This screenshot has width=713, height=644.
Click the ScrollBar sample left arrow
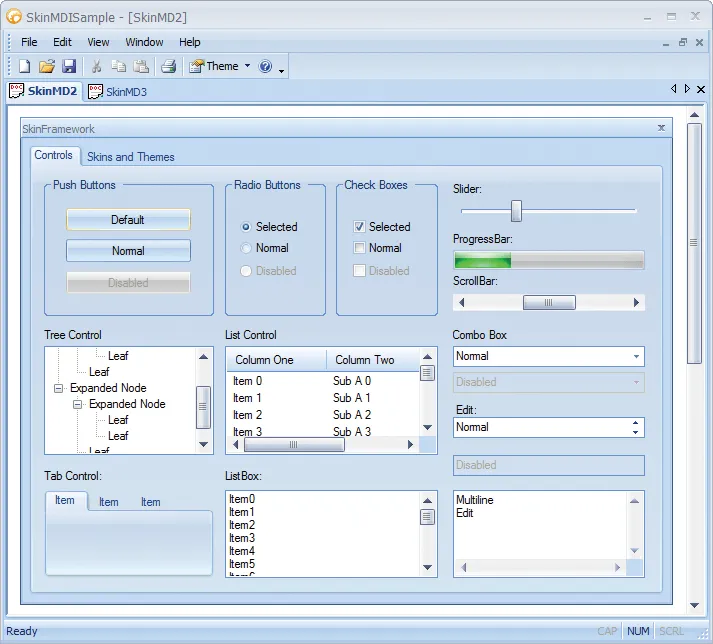(462, 302)
